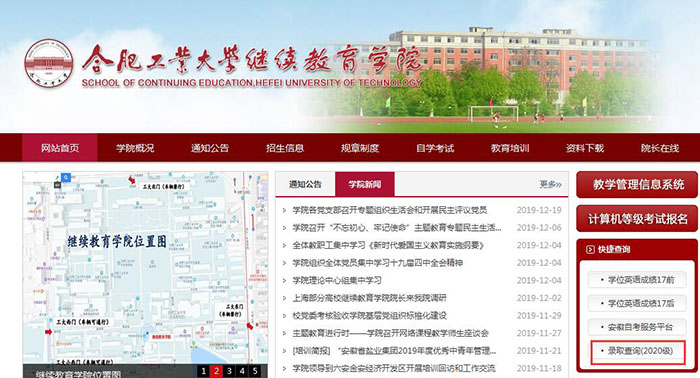This screenshot has width=700, height=378.
Task: Click the 学位英语成绩17前 quick query link
Action: click(x=637, y=280)
